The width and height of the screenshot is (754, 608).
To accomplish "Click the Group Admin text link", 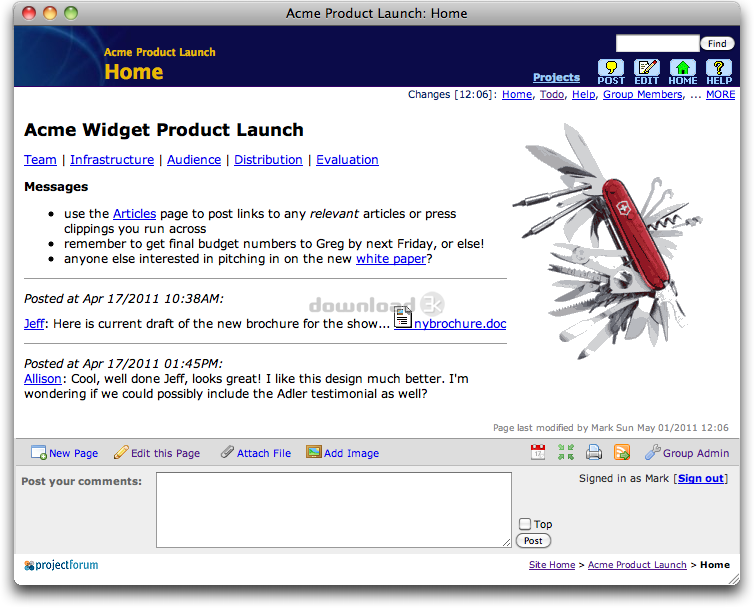I will pos(696,453).
